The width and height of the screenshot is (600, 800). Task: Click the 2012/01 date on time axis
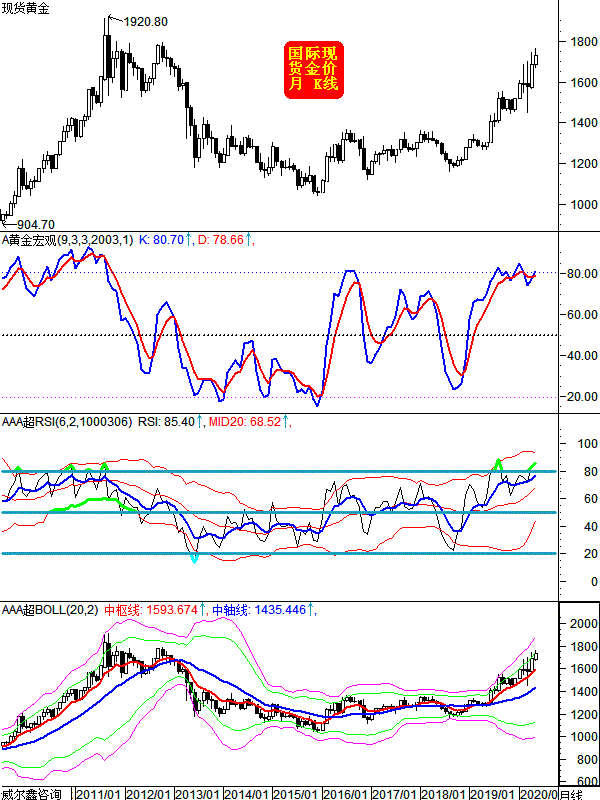(148, 794)
